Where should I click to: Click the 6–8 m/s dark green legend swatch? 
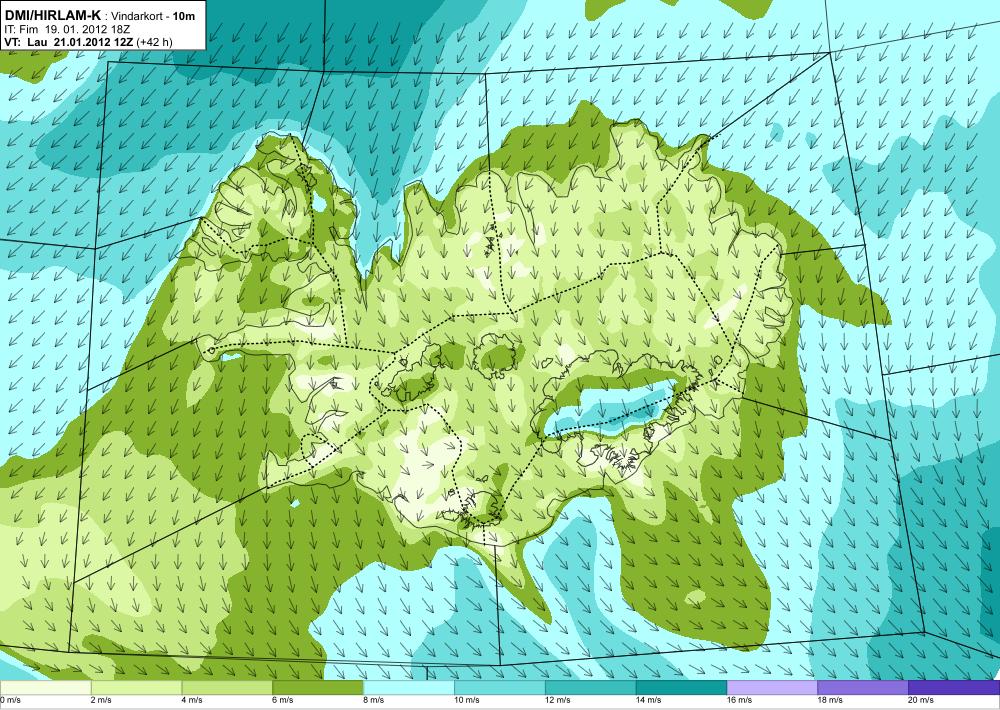[x=318, y=688]
